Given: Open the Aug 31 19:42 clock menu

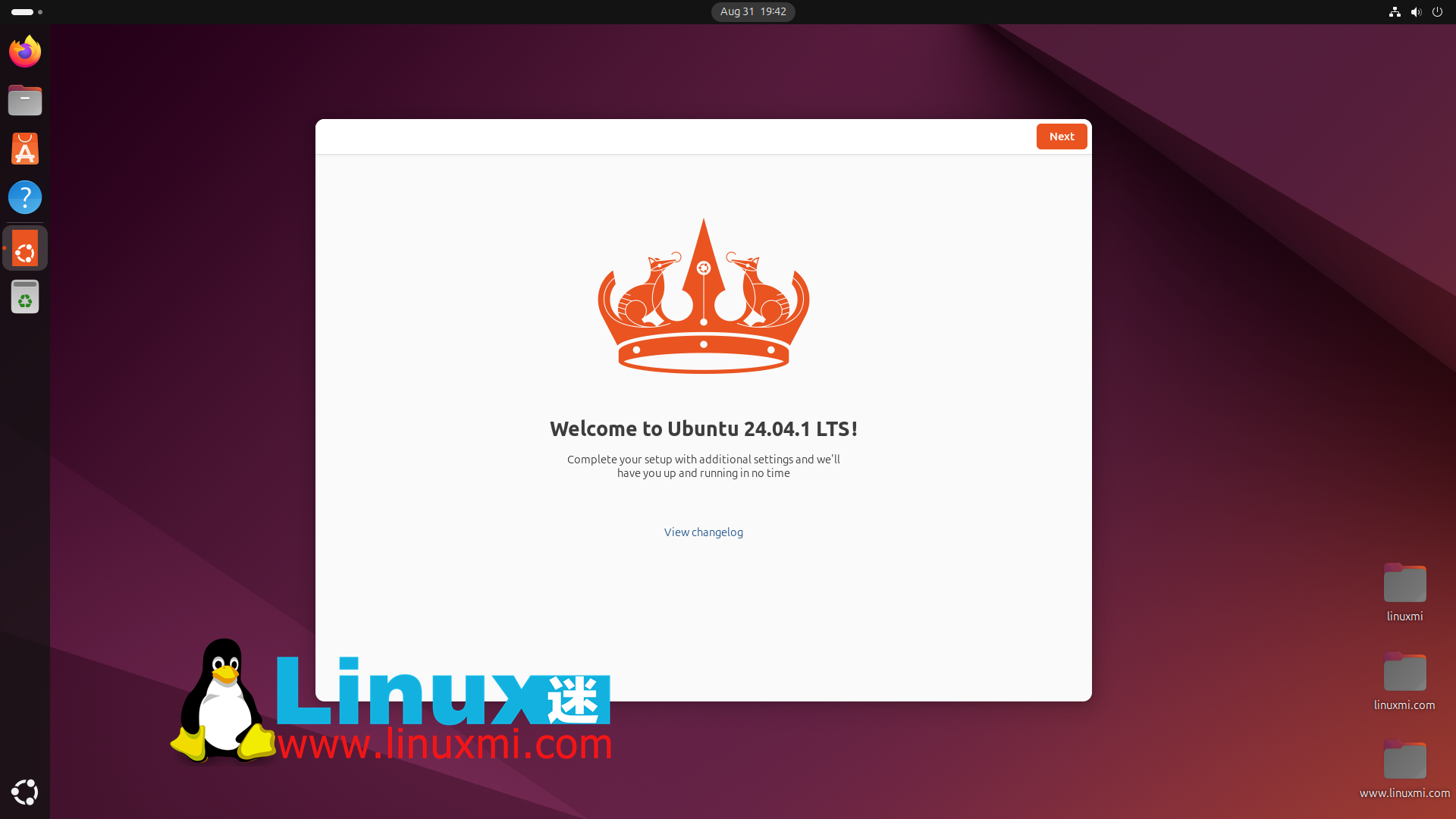Looking at the screenshot, I should [x=753, y=11].
